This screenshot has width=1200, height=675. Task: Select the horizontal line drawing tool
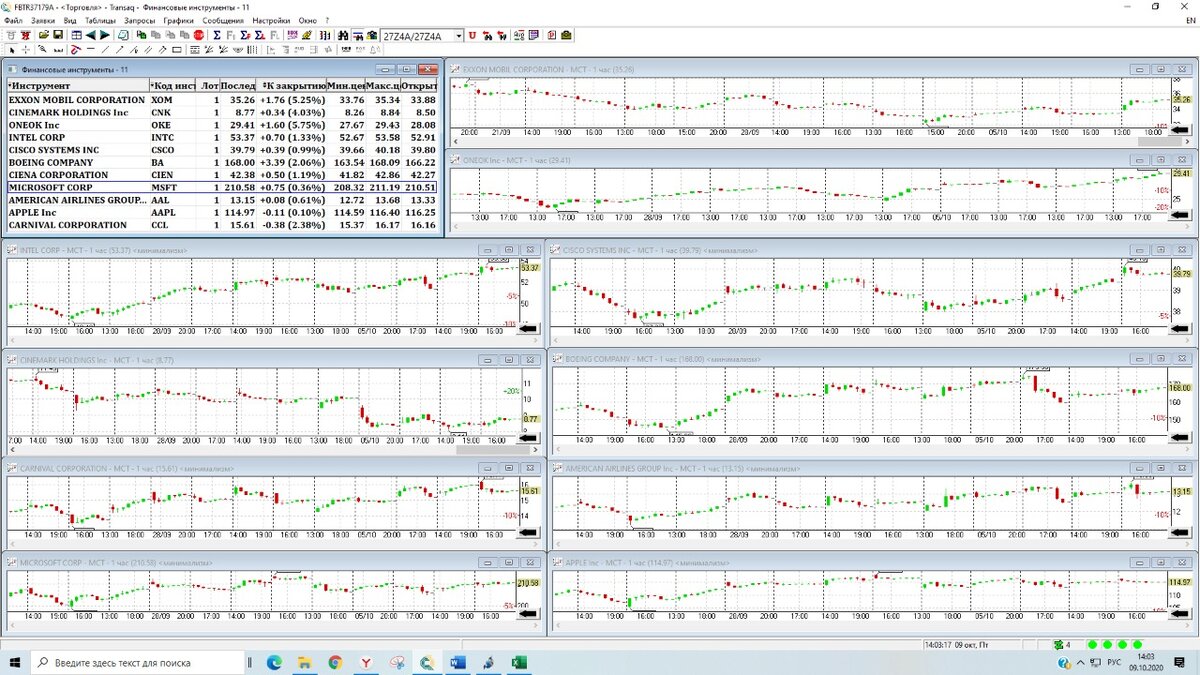click(x=91, y=49)
